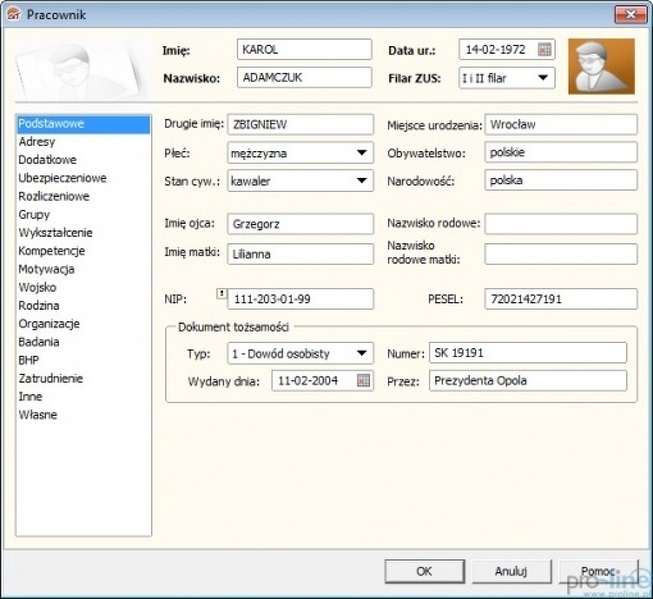The width and height of the screenshot is (653, 599).
Task: Select the BHP category
Action: coord(29,360)
